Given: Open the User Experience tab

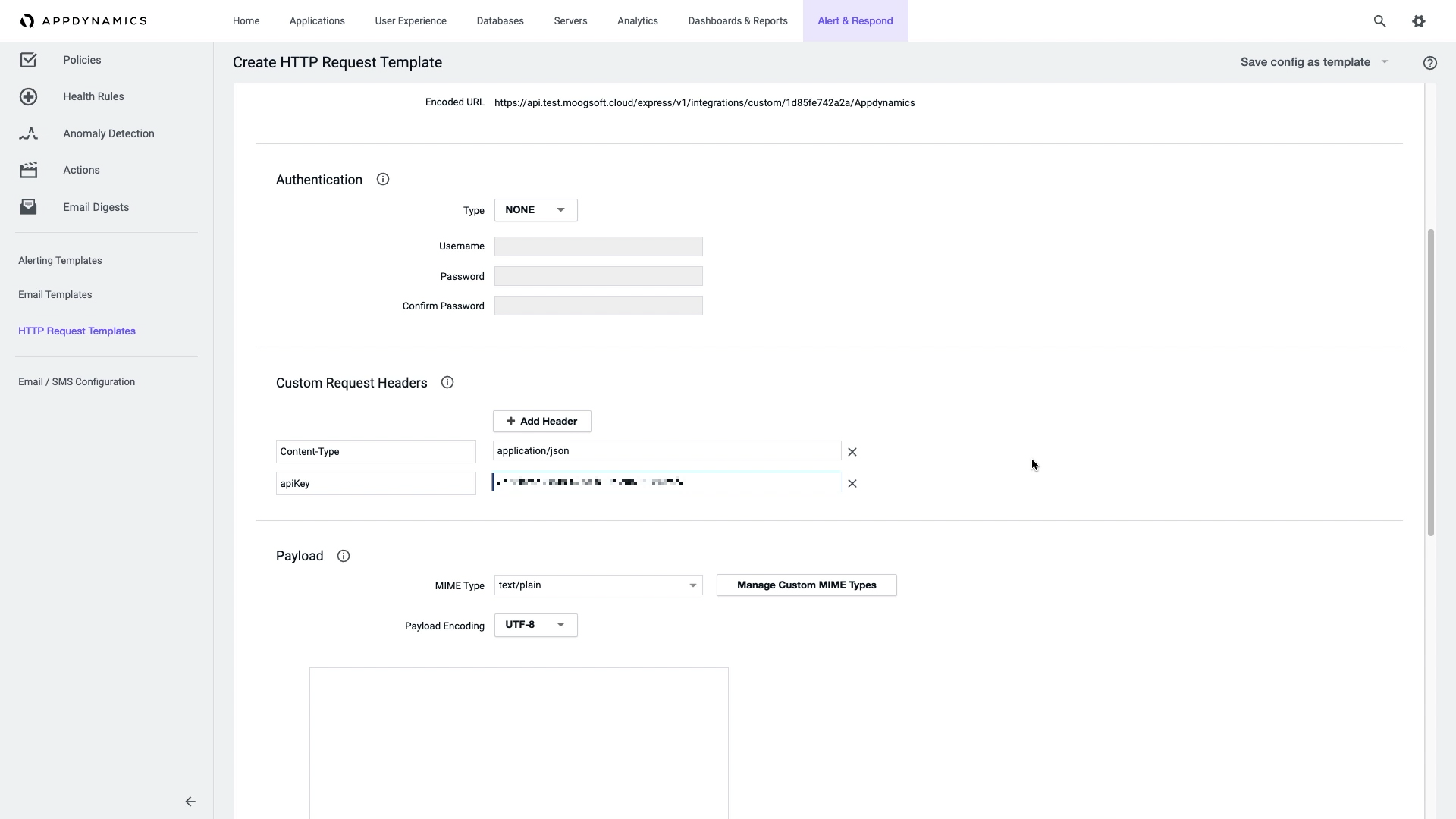Looking at the screenshot, I should tap(410, 21).
